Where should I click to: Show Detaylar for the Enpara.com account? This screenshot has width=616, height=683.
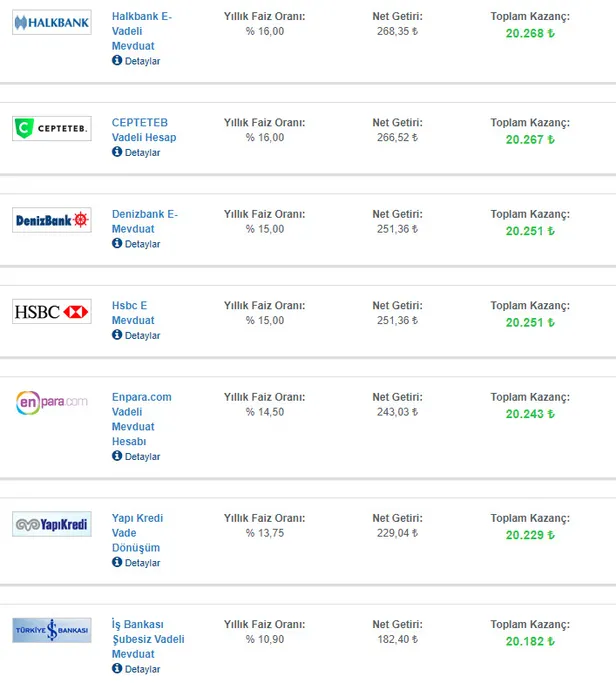click(137, 457)
